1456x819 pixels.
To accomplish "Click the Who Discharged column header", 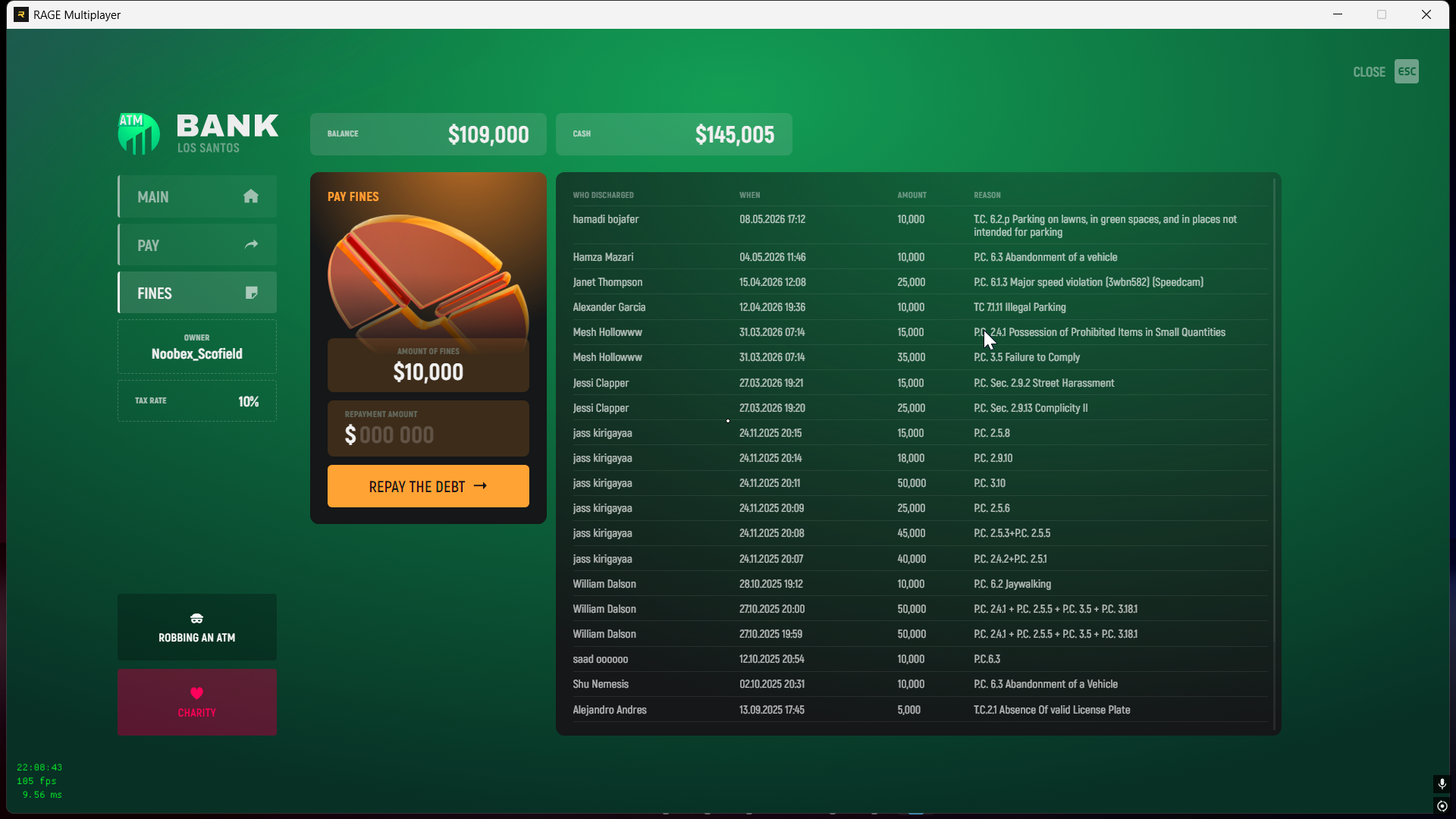I will [603, 195].
